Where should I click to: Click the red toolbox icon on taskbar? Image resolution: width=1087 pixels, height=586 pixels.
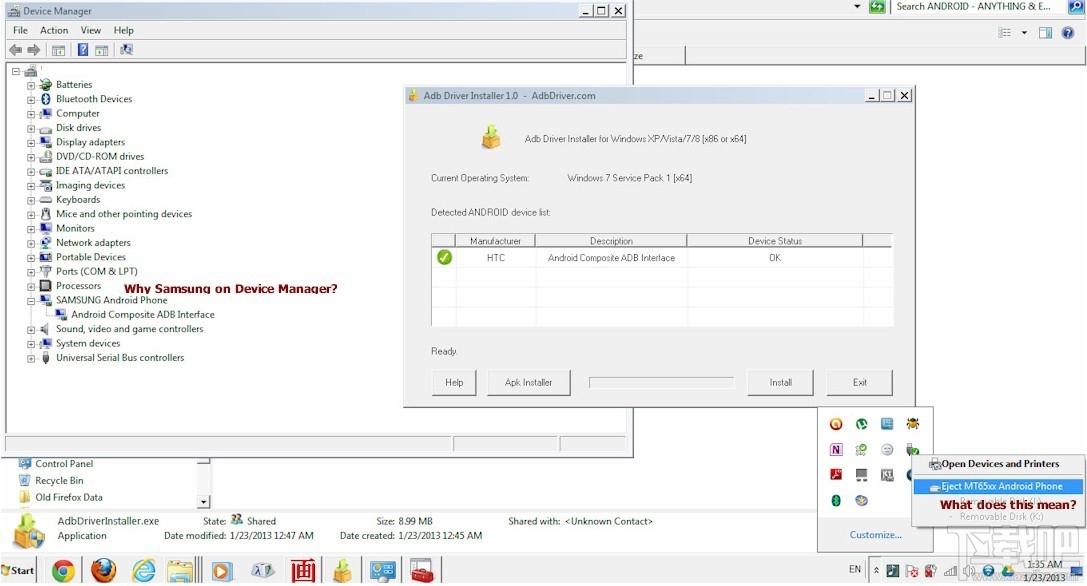pyautogui.click(x=421, y=571)
